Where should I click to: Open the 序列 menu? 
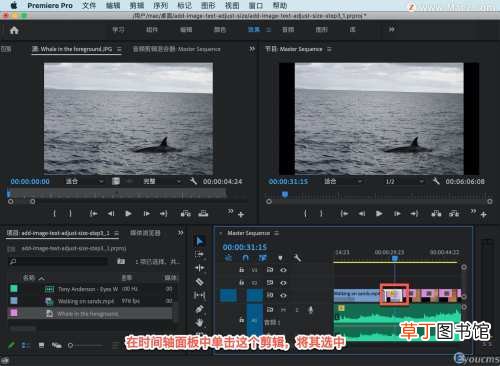[x=161, y=5]
